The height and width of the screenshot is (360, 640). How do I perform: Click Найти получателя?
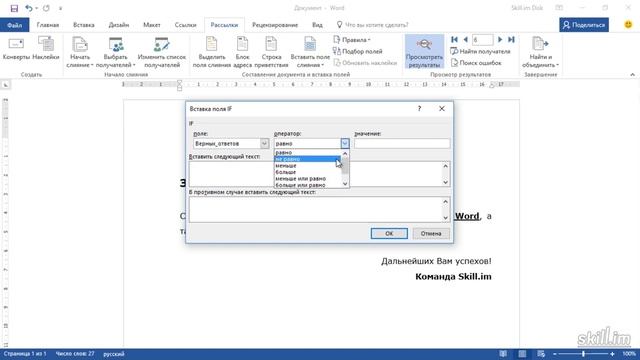[480, 51]
